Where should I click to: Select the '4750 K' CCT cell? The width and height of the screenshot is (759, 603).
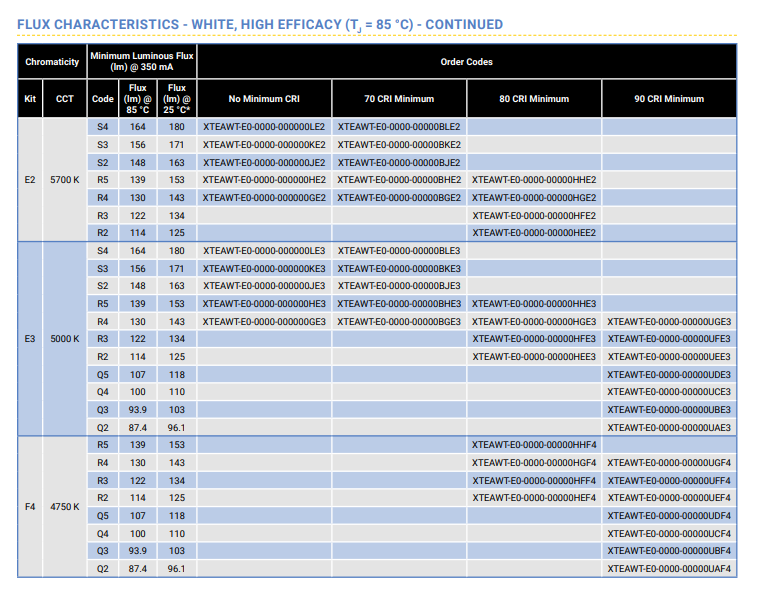[65, 507]
